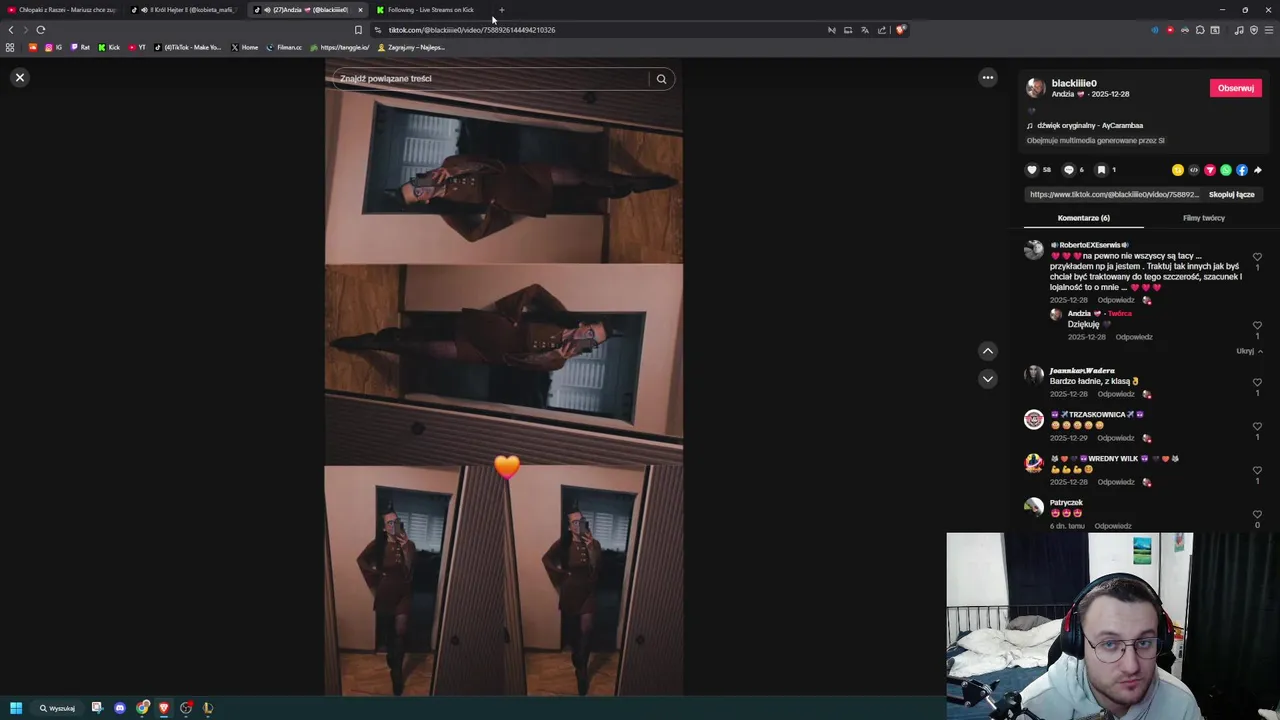
Task: Send to friends via red arrow icon
Action: (x=1210, y=170)
